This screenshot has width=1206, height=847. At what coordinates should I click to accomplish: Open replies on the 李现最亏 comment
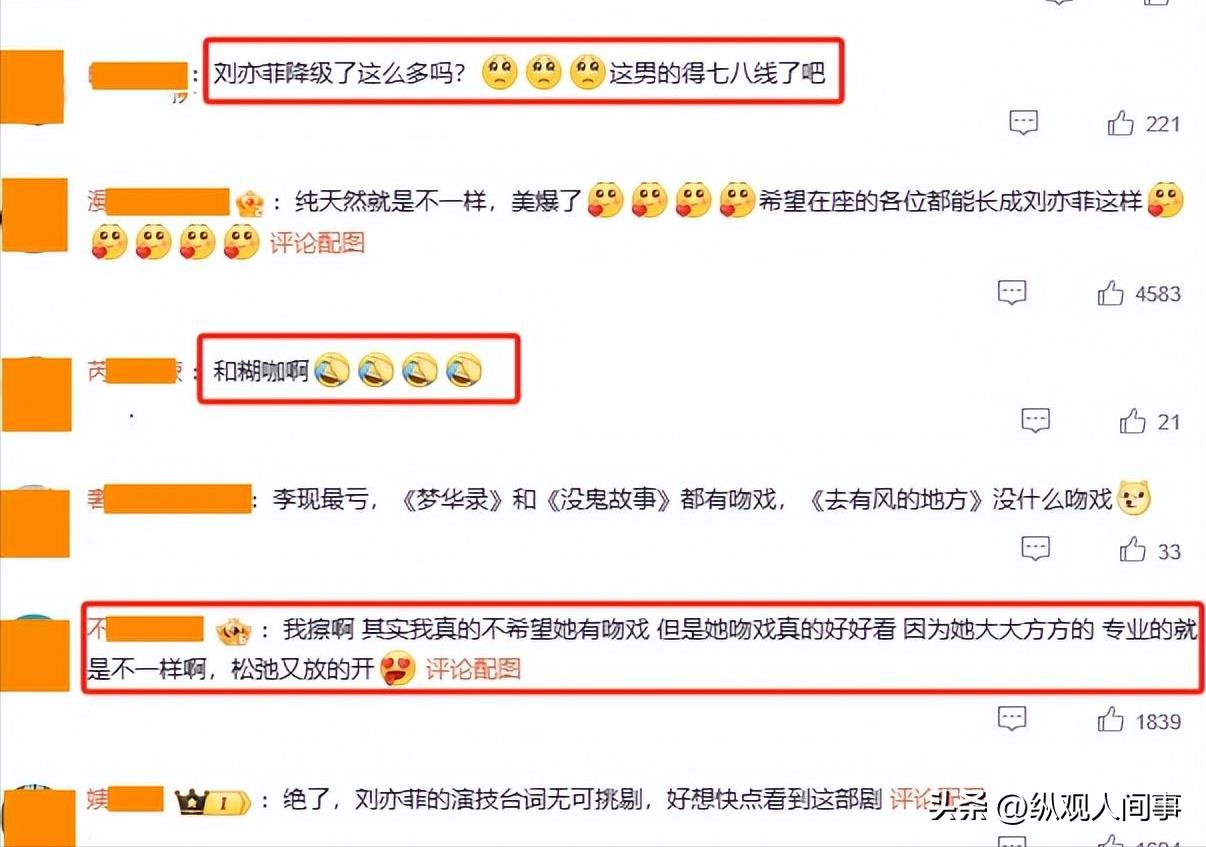[x=1035, y=548]
